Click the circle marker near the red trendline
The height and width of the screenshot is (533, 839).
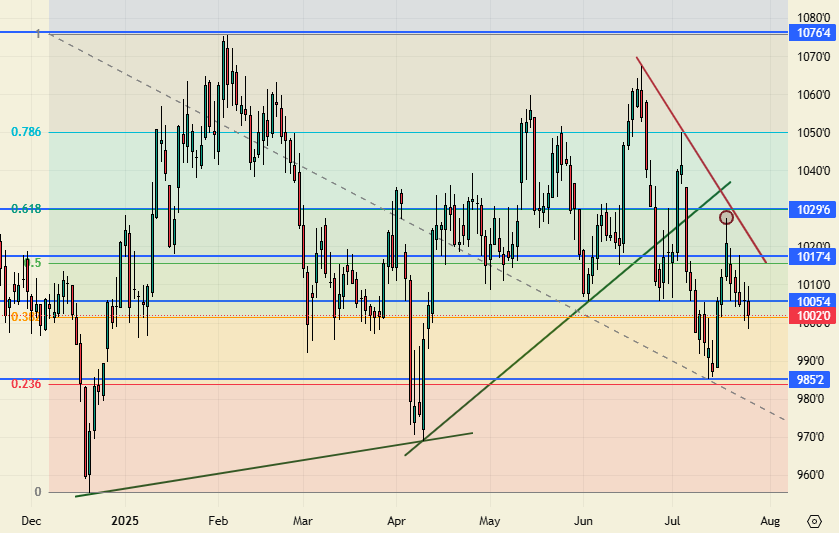(x=727, y=217)
